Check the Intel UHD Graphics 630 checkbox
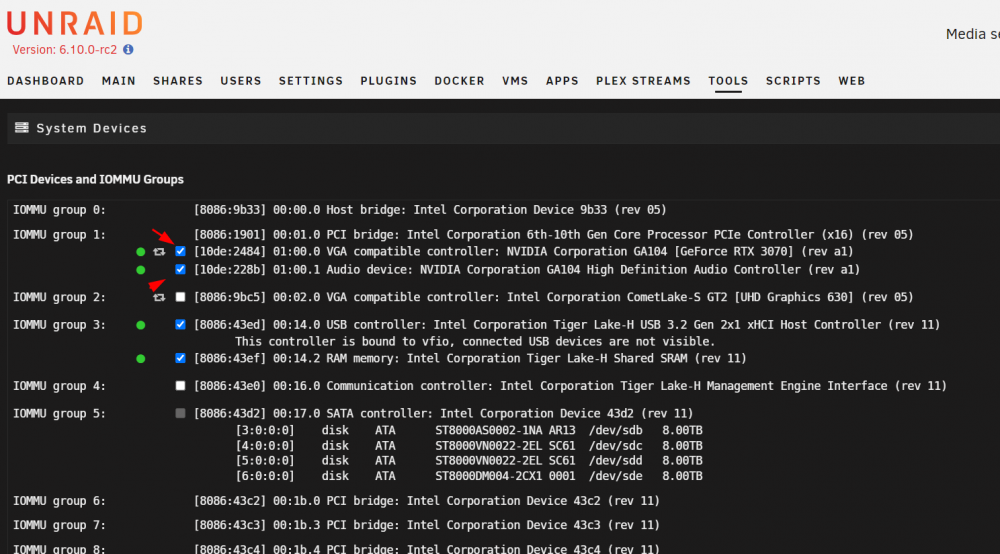The width and height of the screenshot is (1000, 554). tap(180, 296)
